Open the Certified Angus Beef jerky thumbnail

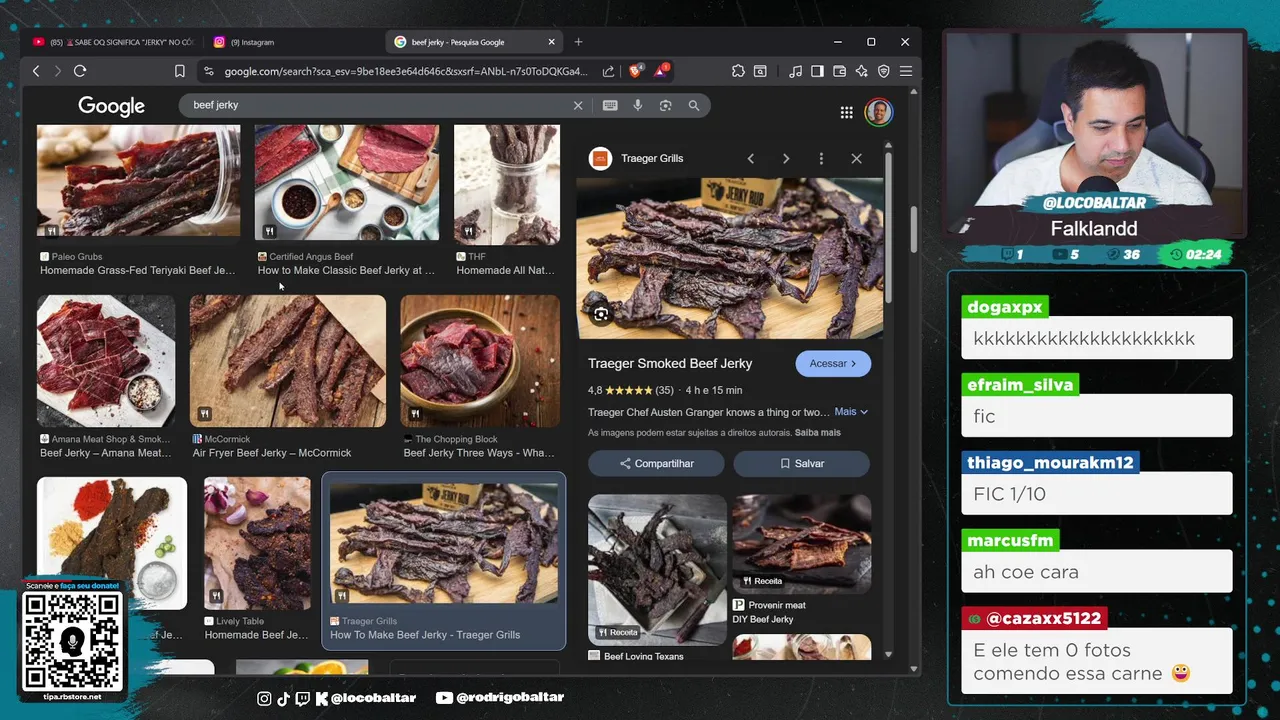pos(347,183)
